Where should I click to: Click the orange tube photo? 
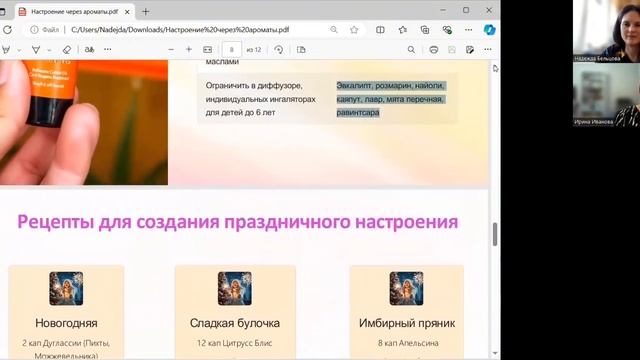(84, 122)
